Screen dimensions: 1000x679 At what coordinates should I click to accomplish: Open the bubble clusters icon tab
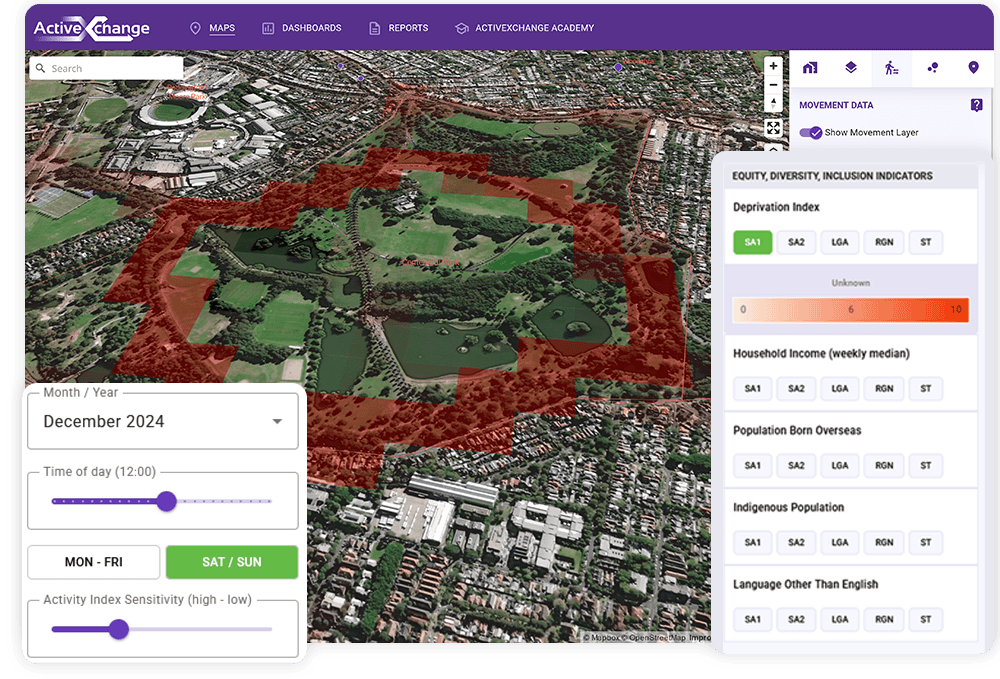tap(933, 68)
